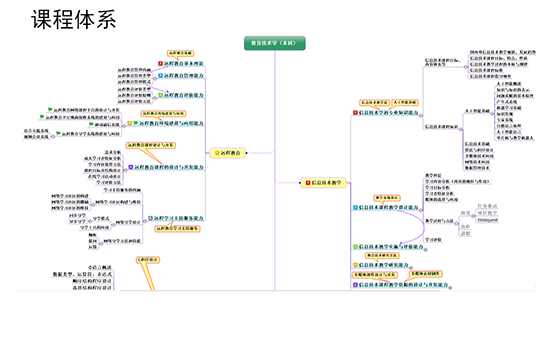This screenshot has width=550, height=360.
Task: Expand the 信息技术教学实施与评价能力 collapsed node
Action: tap(425, 249)
